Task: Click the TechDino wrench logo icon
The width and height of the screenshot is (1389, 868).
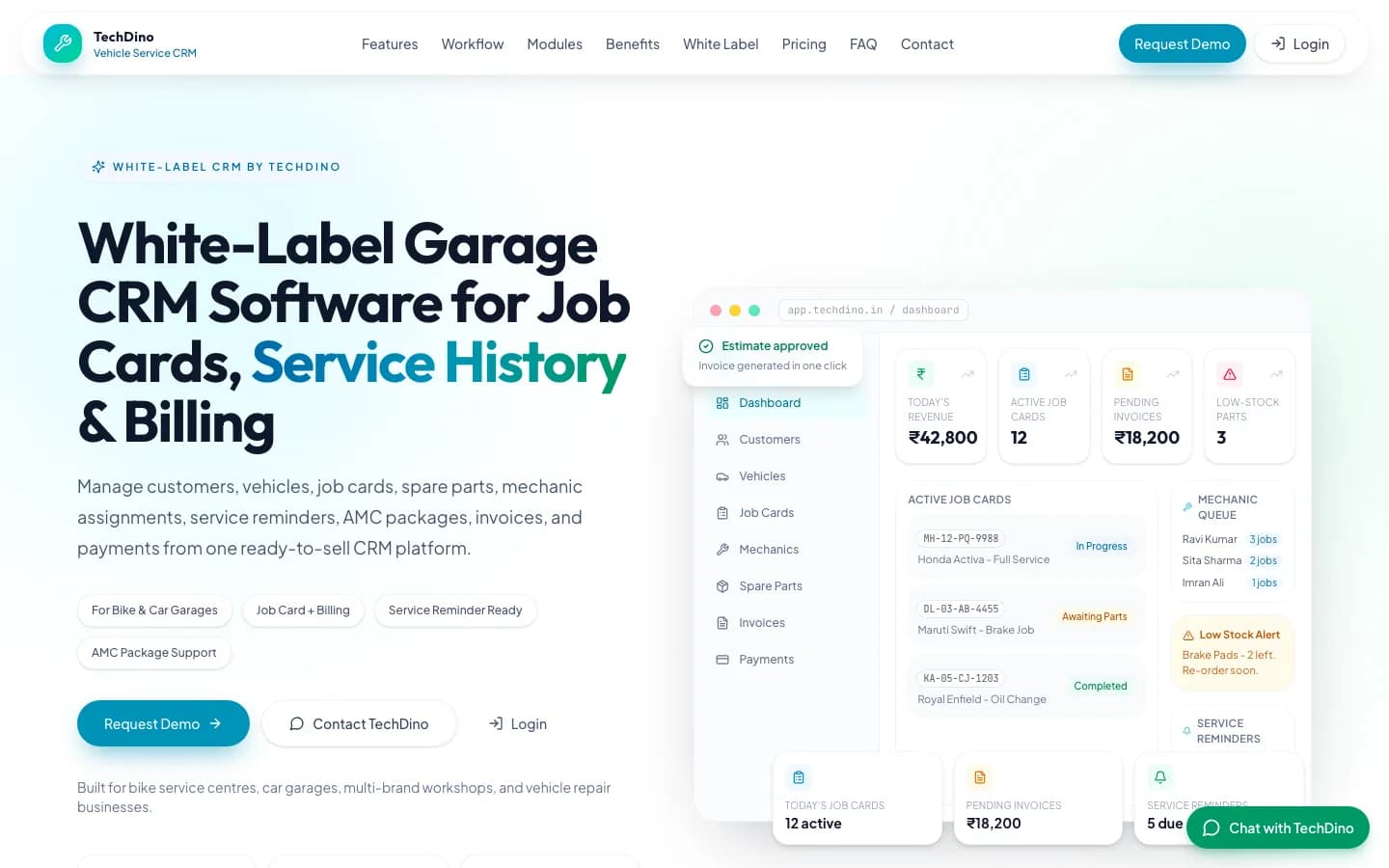Action: point(63,43)
